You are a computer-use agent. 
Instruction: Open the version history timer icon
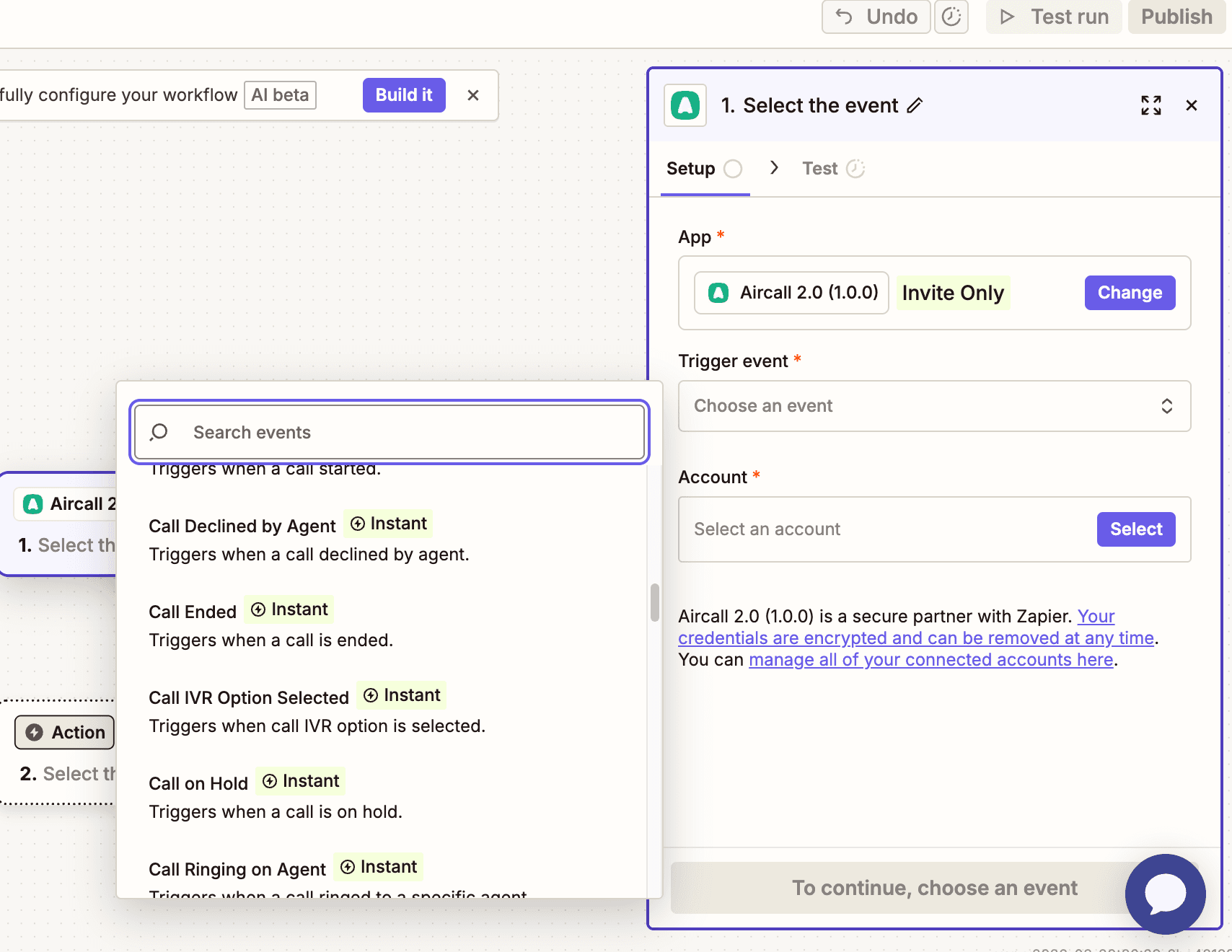pyautogui.click(x=951, y=17)
